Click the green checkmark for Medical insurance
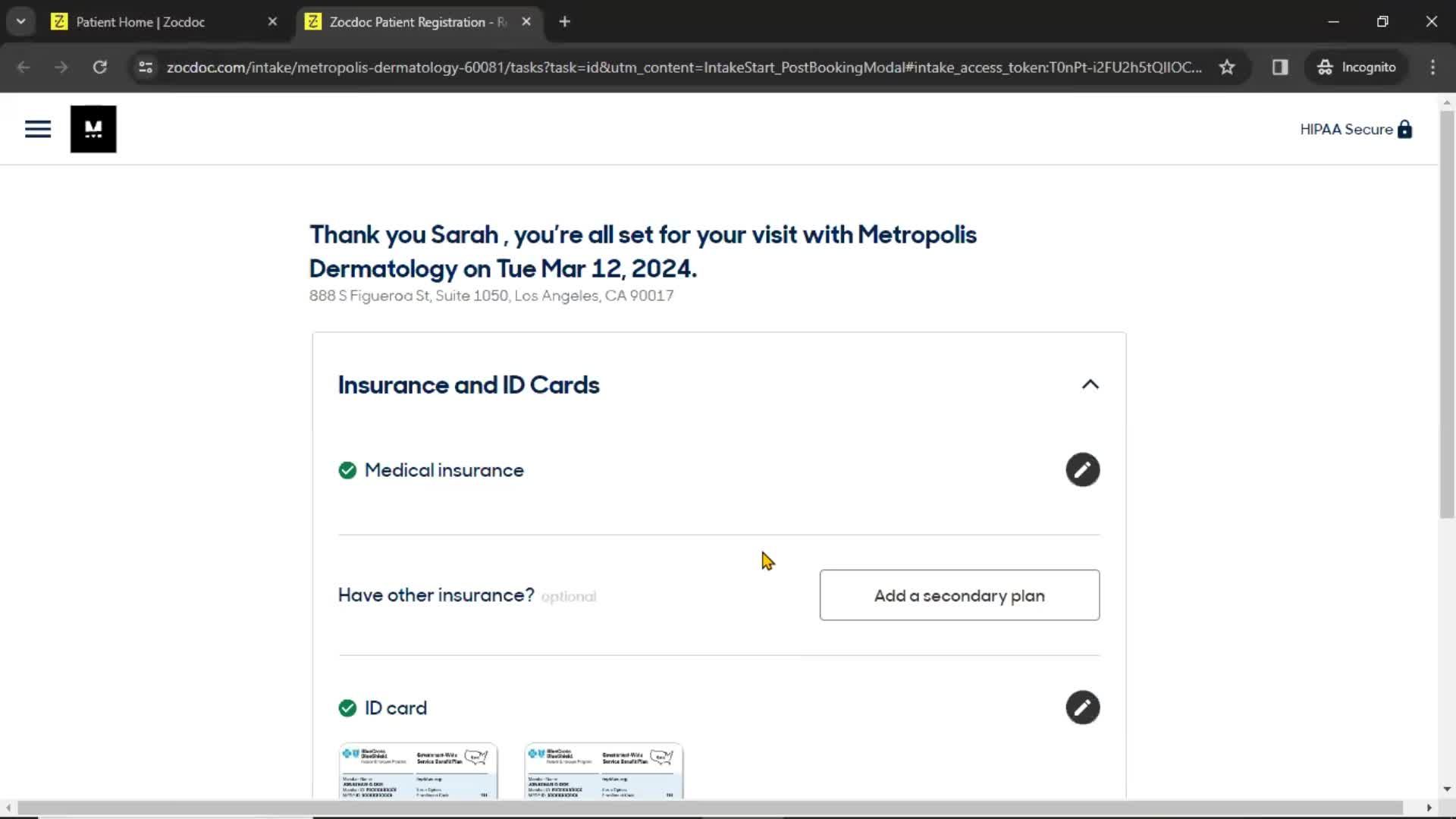The width and height of the screenshot is (1456, 819). [x=347, y=470]
